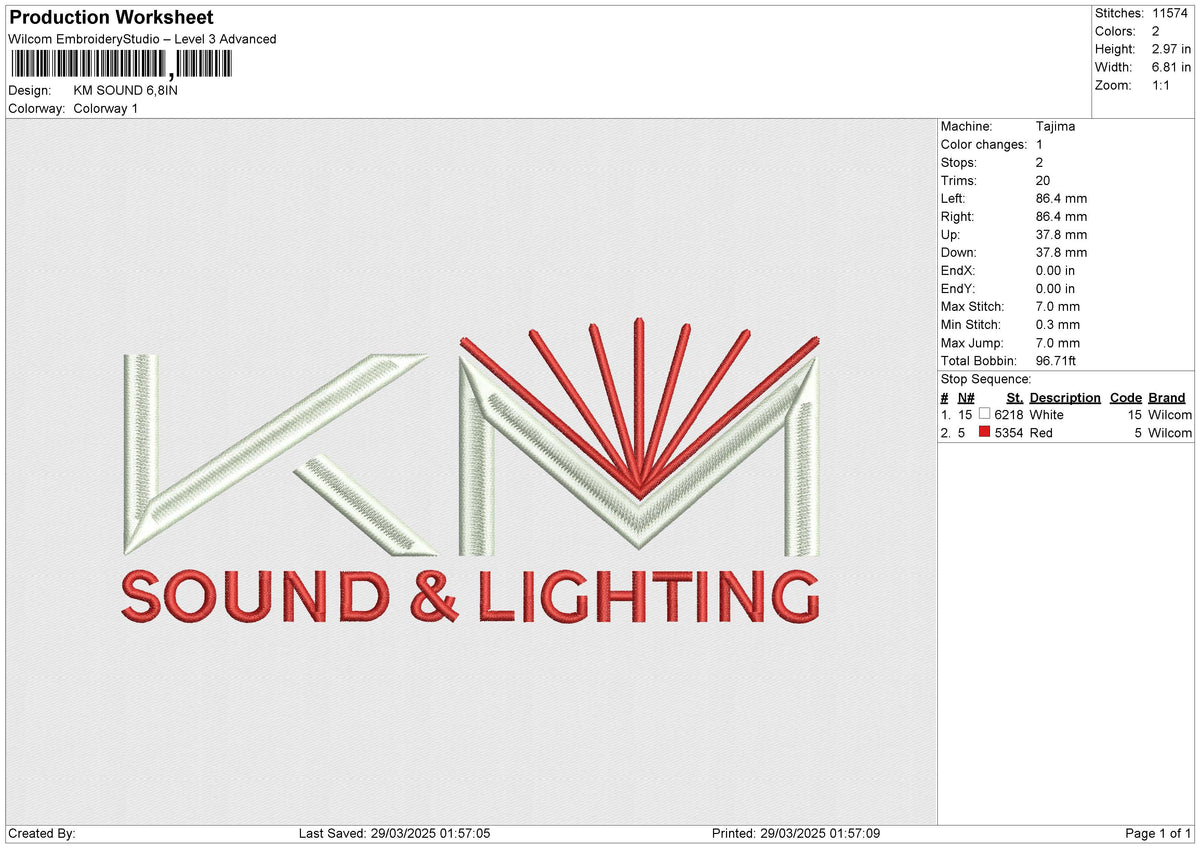Click the 'Description' column header
Screen dimensions: 1200x848
coord(1065,398)
